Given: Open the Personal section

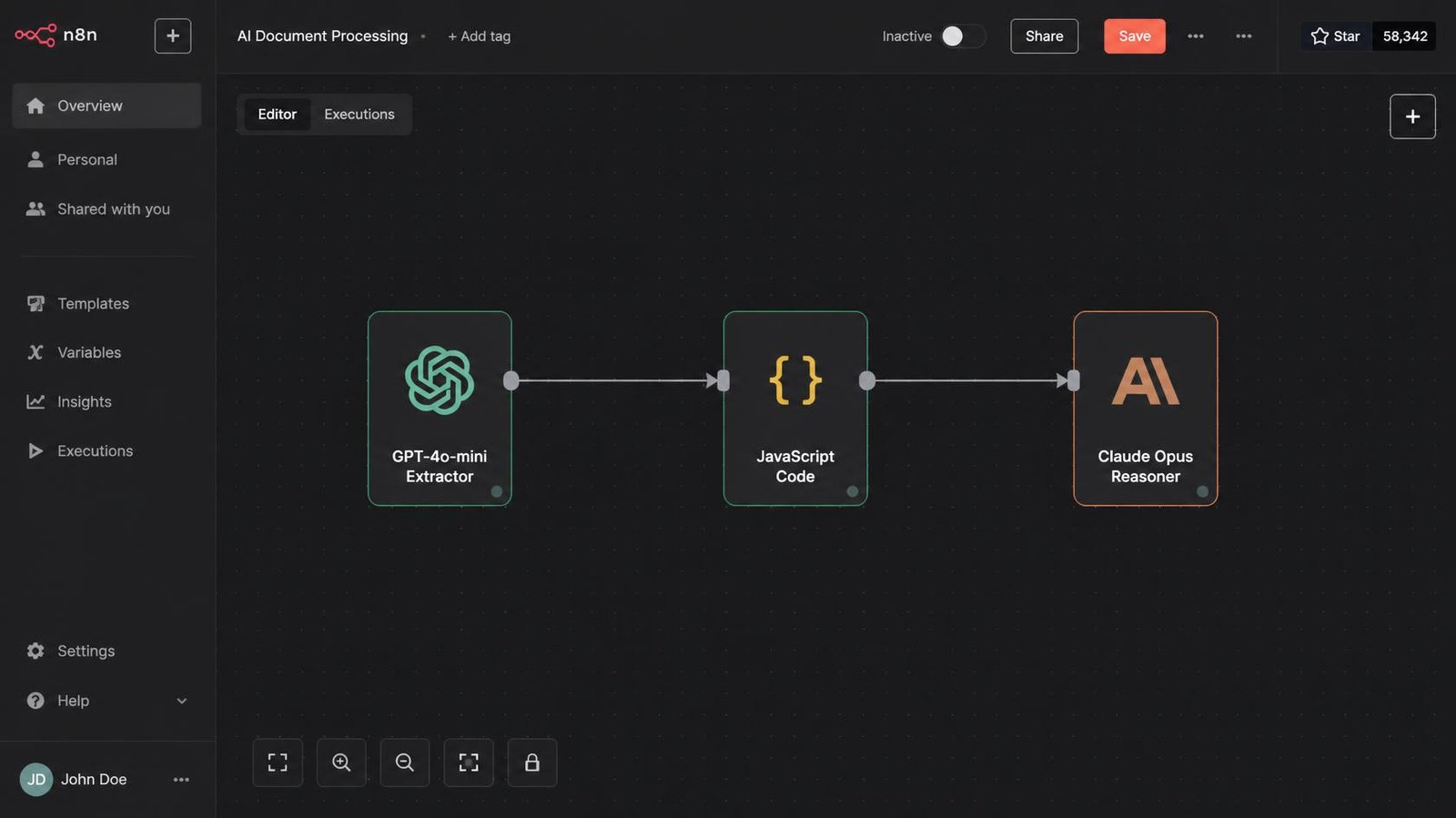Looking at the screenshot, I should pyautogui.click(x=87, y=159).
